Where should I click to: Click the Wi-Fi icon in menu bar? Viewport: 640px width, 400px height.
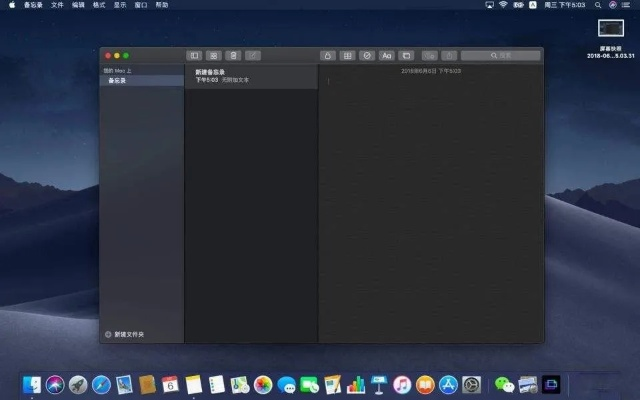[x=502, y=5]
